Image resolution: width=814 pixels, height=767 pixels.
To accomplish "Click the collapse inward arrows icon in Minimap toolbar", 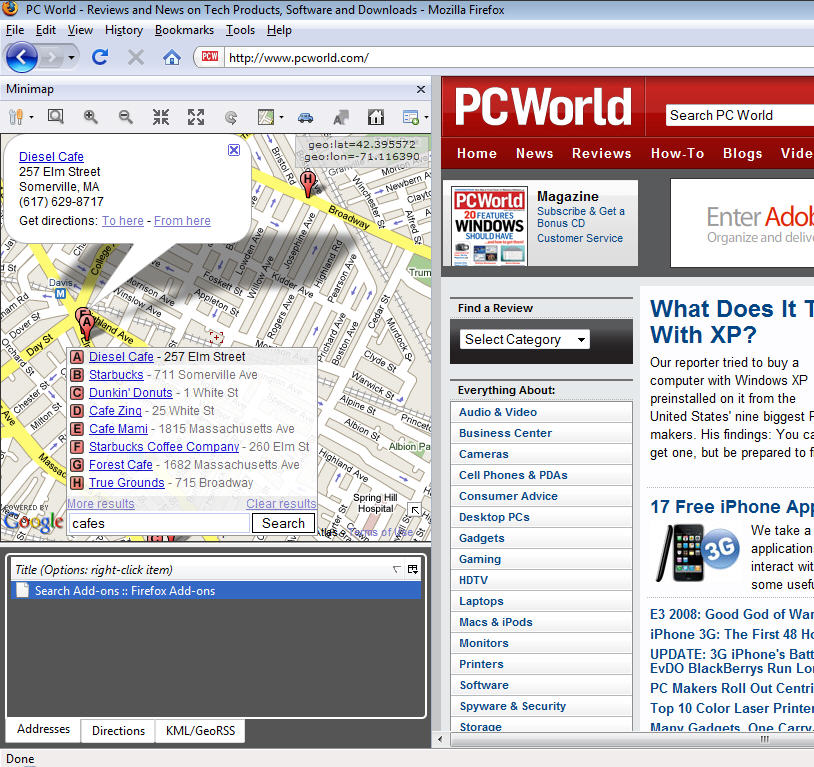I will (x=160, y=117).
